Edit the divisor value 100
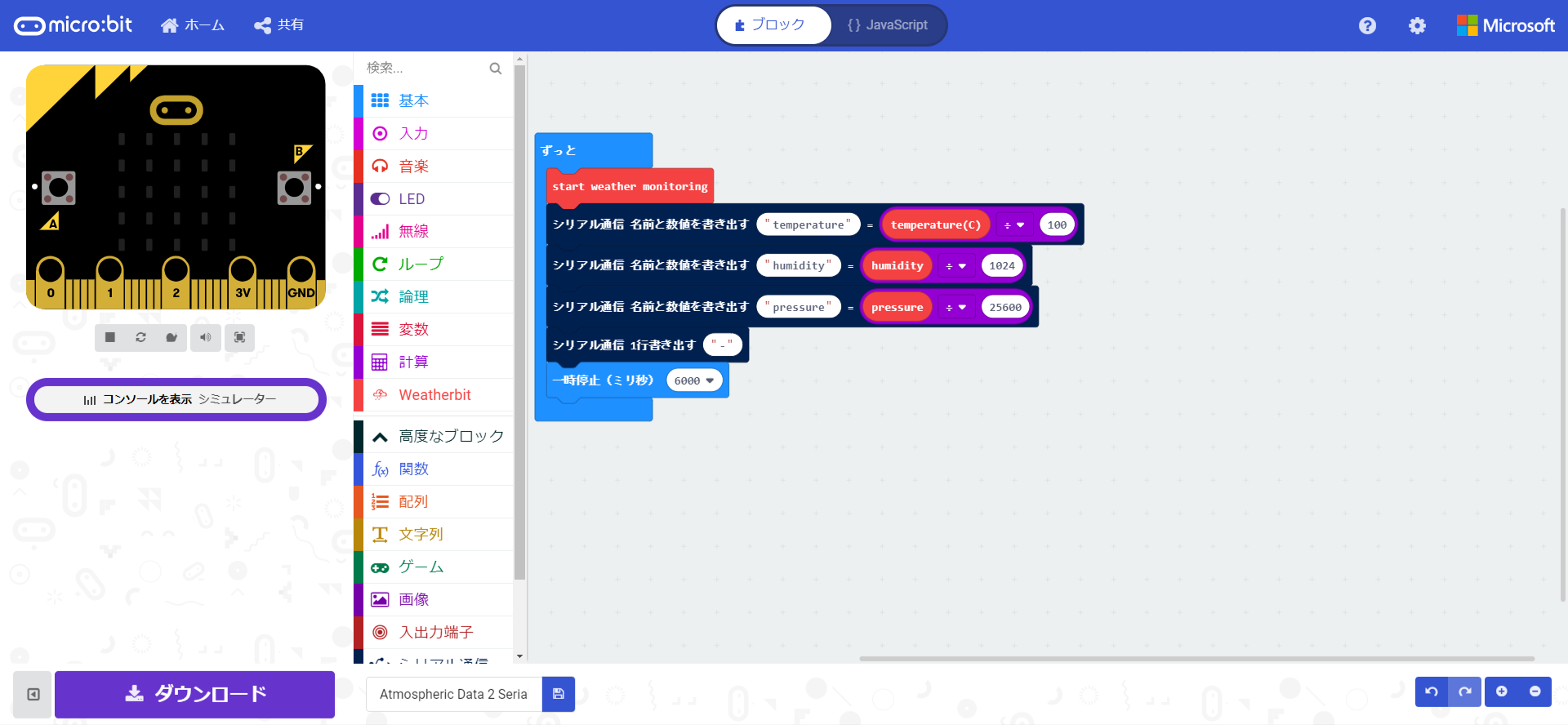Screen dimensions: 1568x725 (x=1057, y=225)
